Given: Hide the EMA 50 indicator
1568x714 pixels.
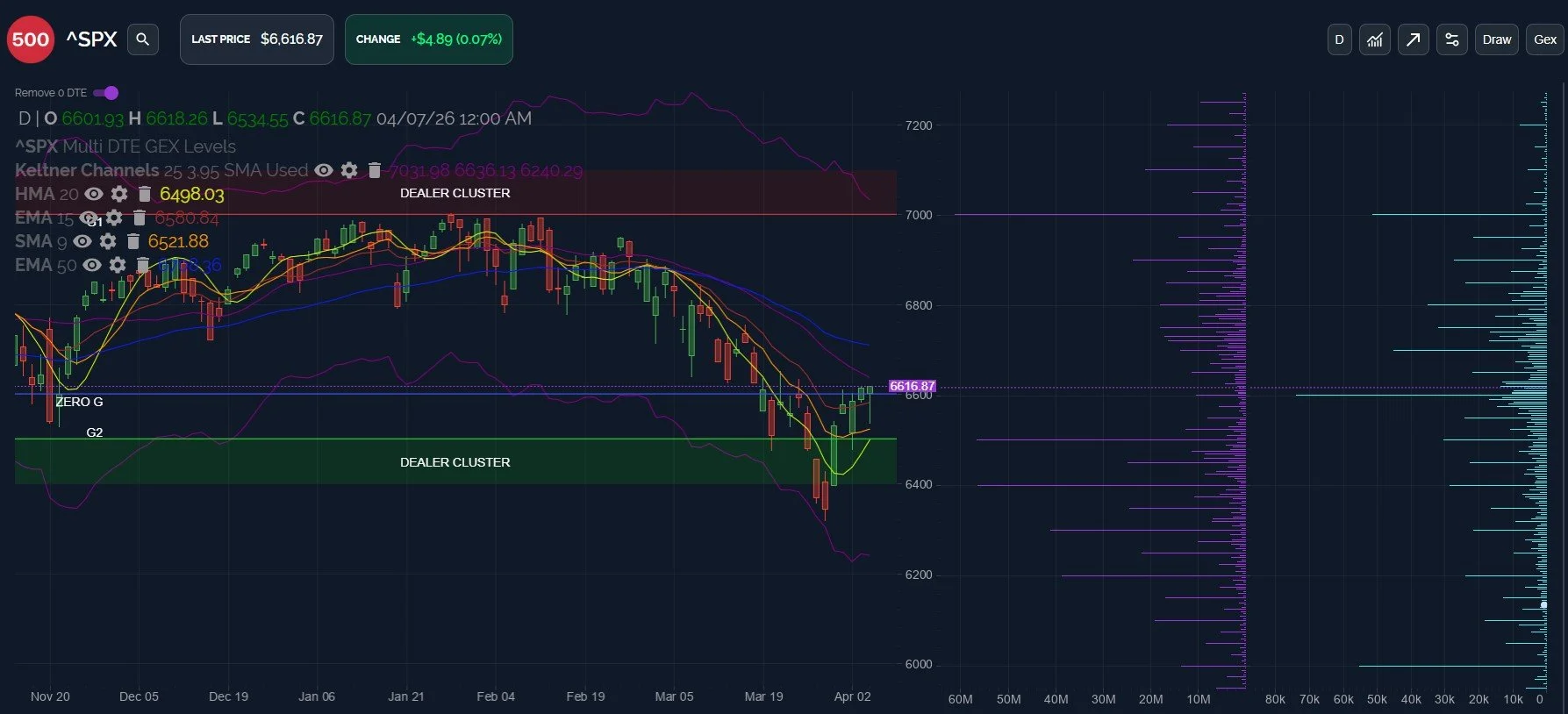Looking at the screenshot, I should pyautogui.click(x=92, y=265).
